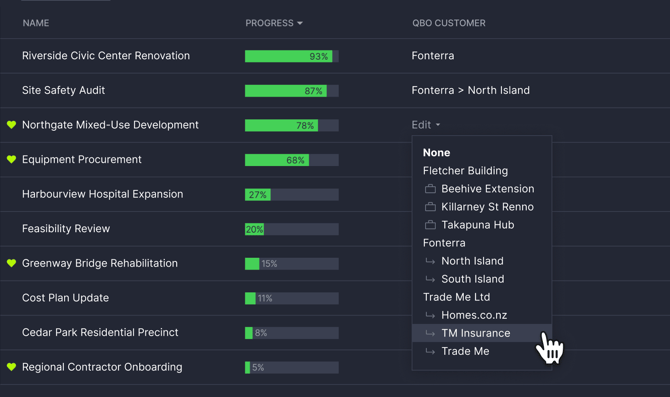Image resolution: width=670 pixels, height=397 pixels.
Task: Click the 68% progress bar
Action: click(x=292, y=160)
